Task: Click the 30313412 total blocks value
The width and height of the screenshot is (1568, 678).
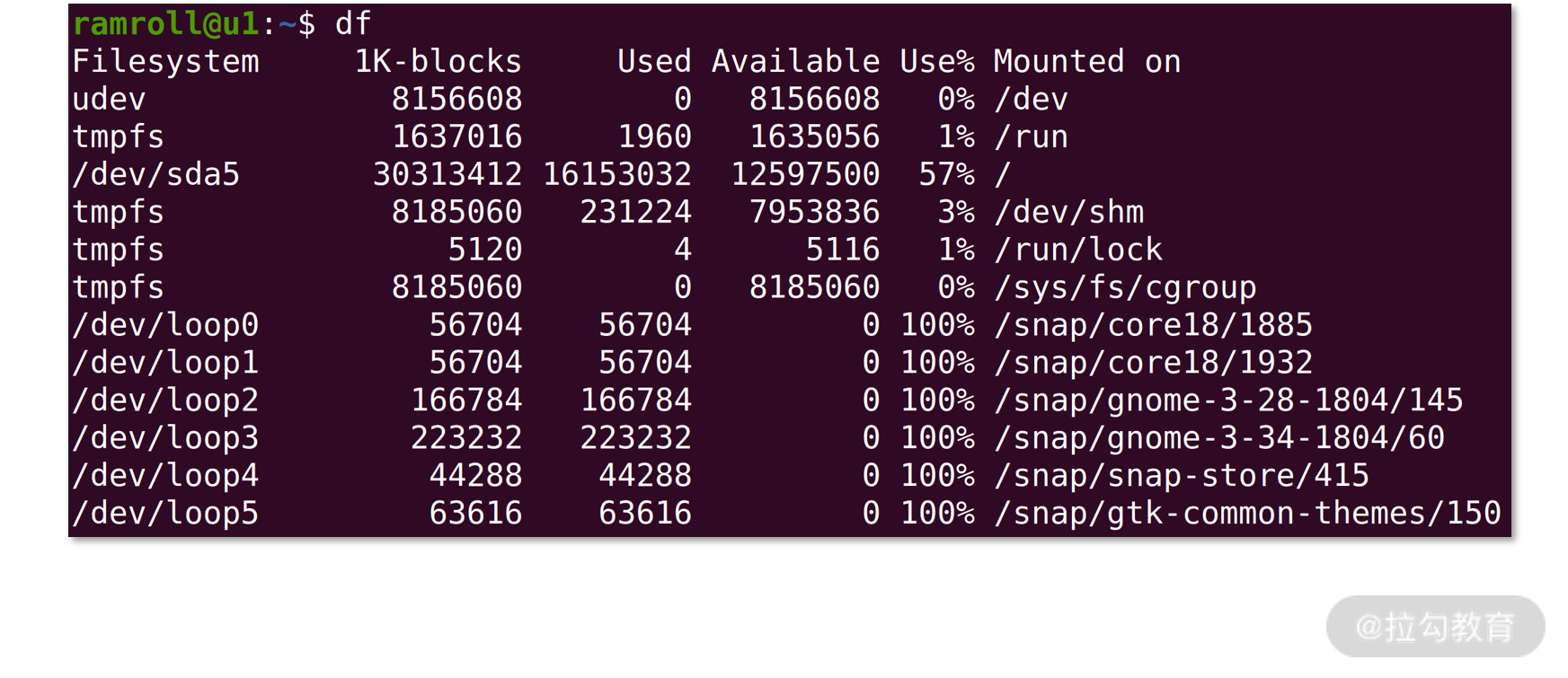Action: [x=447, y=174]
